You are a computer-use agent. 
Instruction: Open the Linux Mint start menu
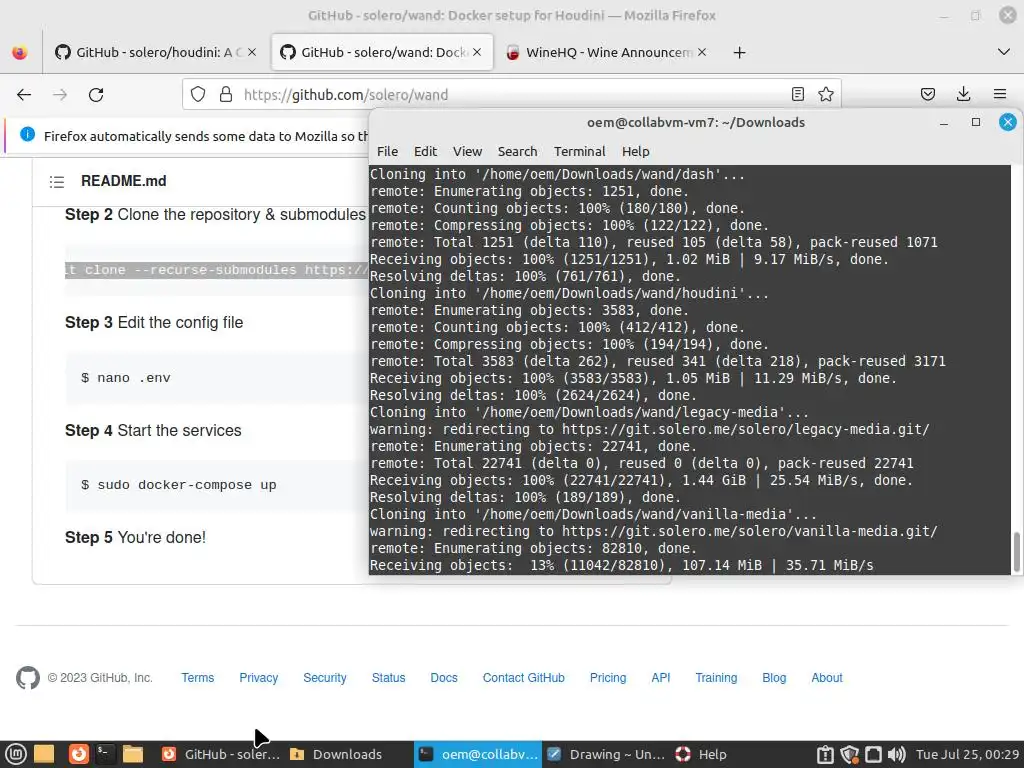(16, 754)
